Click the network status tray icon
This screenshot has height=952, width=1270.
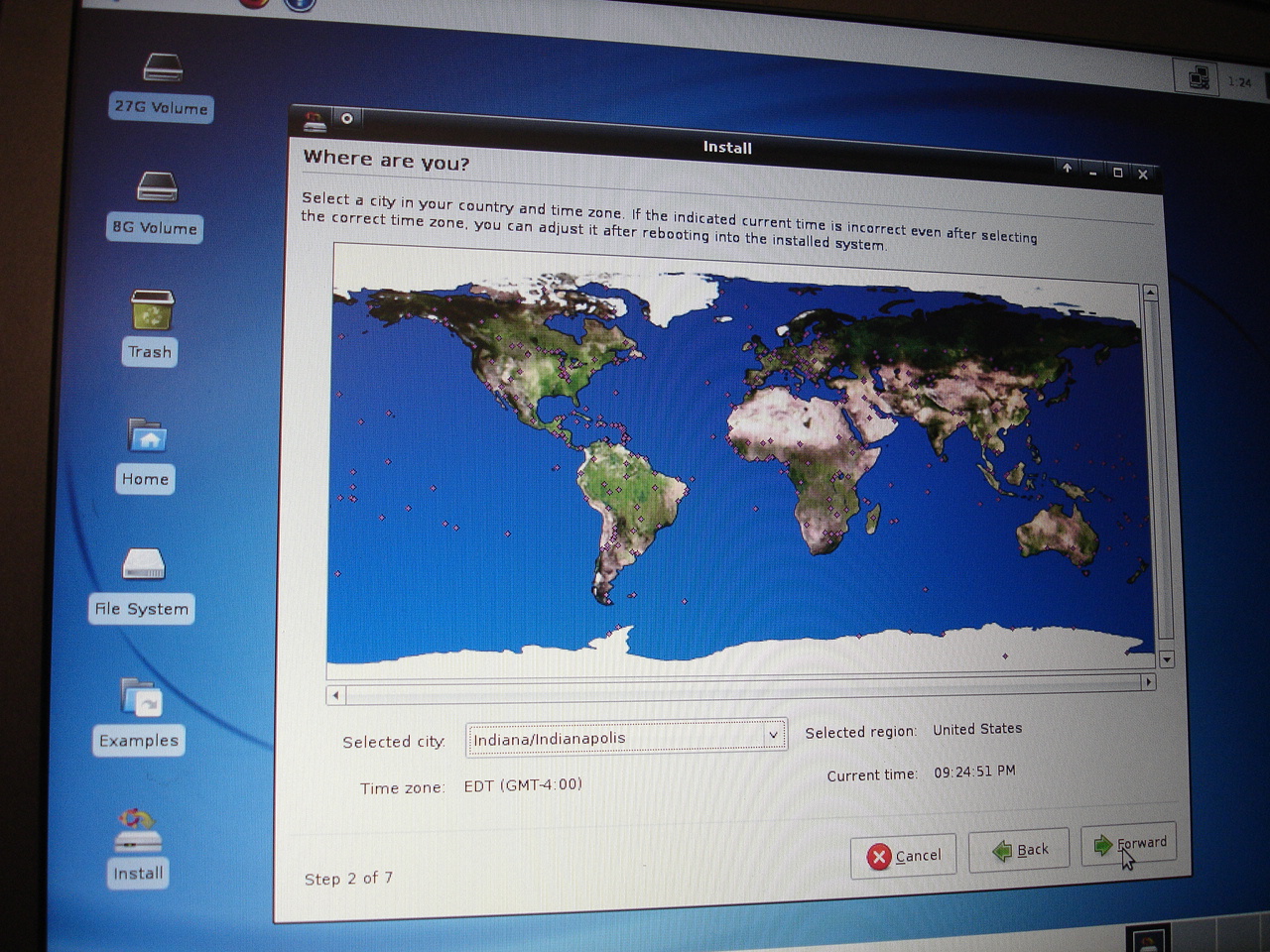[x=1199, y=77]
